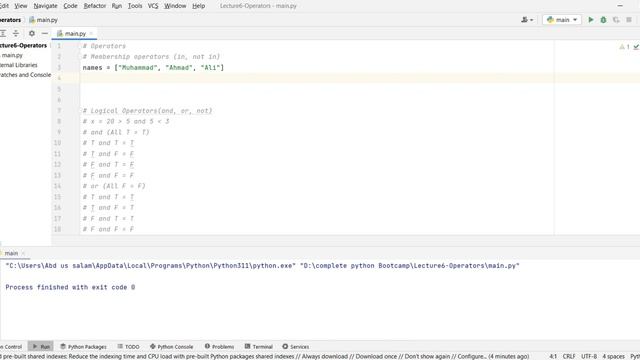Click the Expand All icon in project panel
The image size is (640, 360).
(x=3, y=33)
